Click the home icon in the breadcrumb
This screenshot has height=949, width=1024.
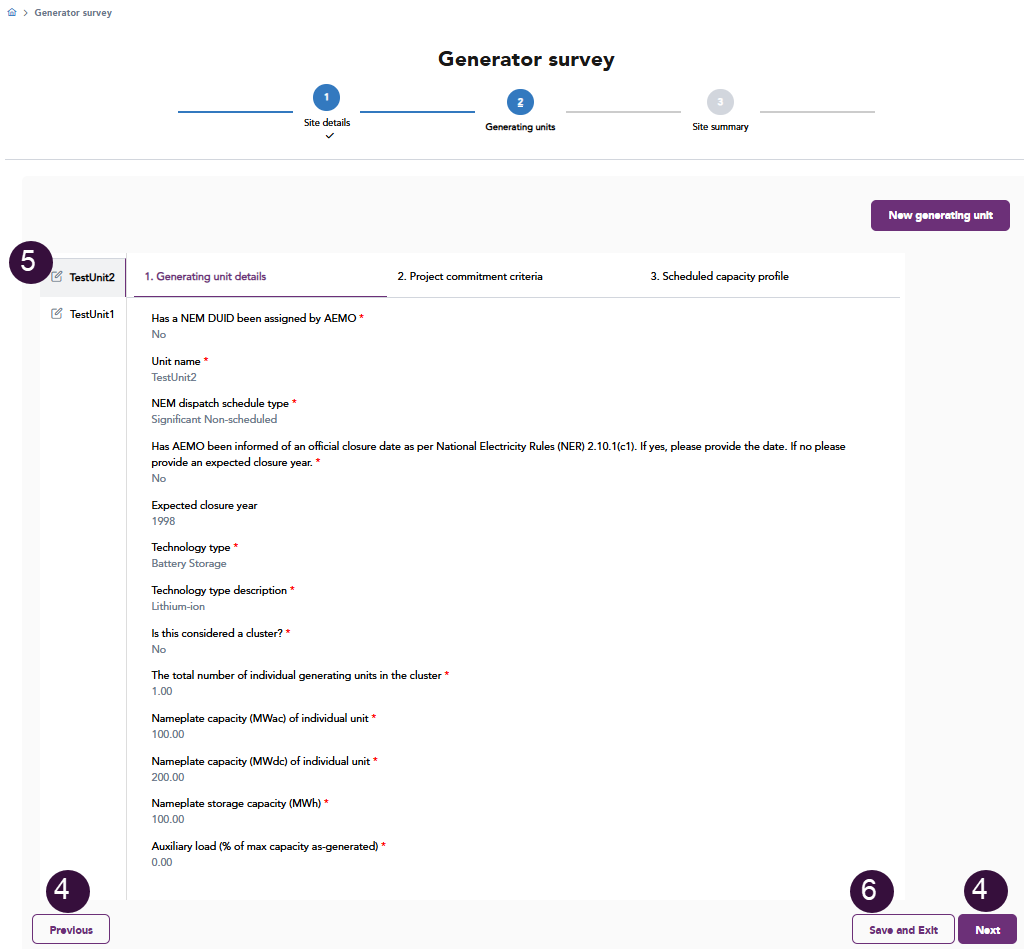click(x=12, y=13)
